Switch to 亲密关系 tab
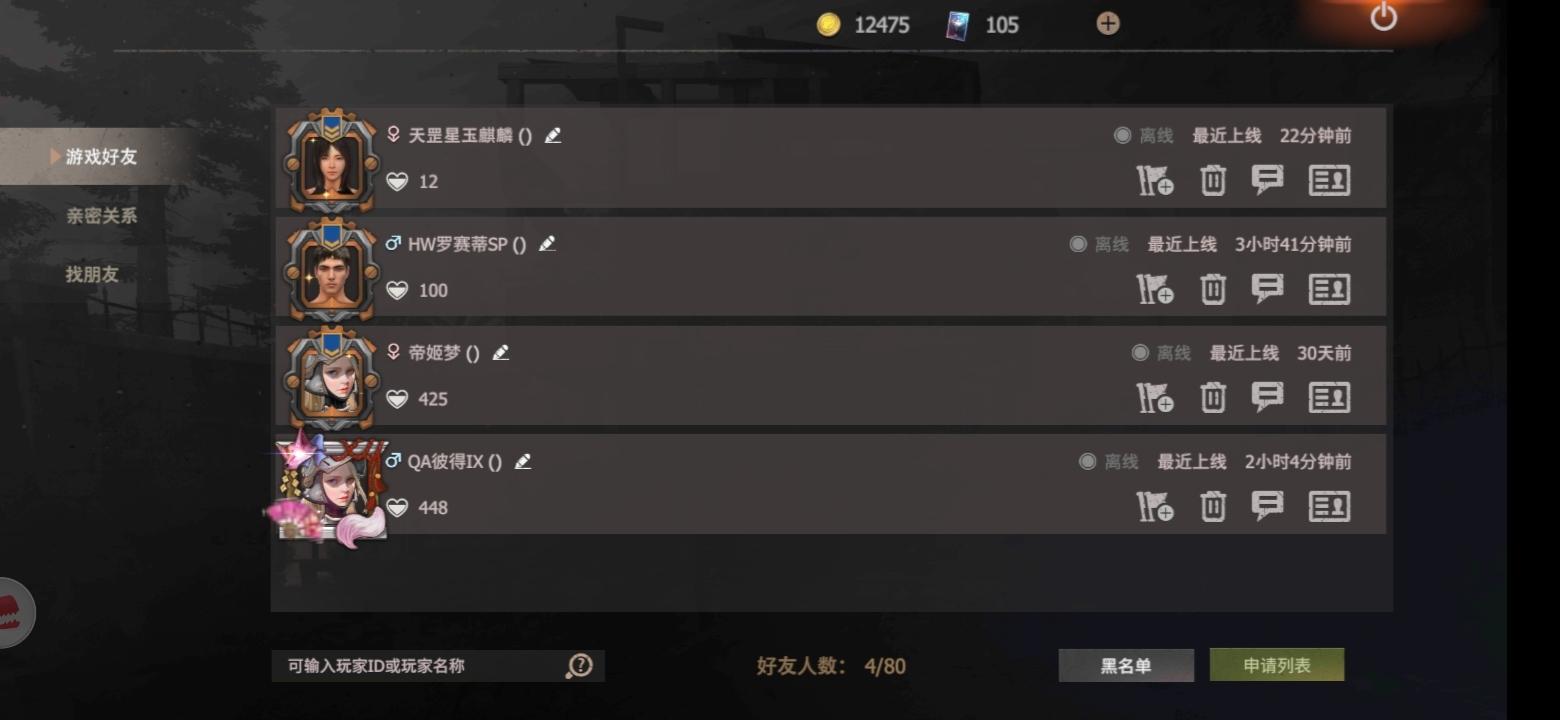This screenshot has height=720, width=1560. [x=101, y=215]
